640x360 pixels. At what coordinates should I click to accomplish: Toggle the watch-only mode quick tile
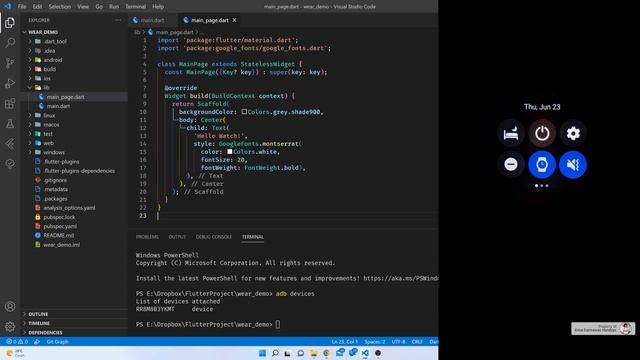click(x=542, y=164)
